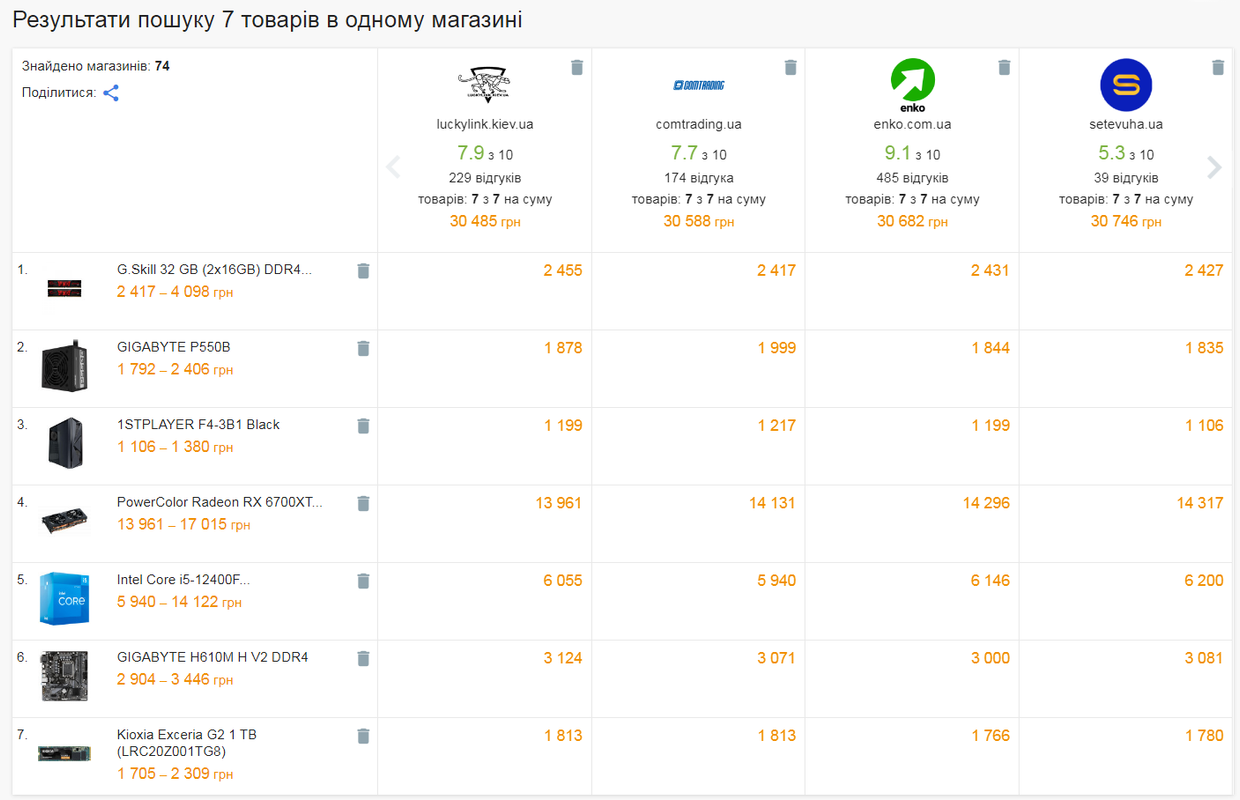
Task: Click Radeon price 14 296 at enko
Action: pos(986,503)
